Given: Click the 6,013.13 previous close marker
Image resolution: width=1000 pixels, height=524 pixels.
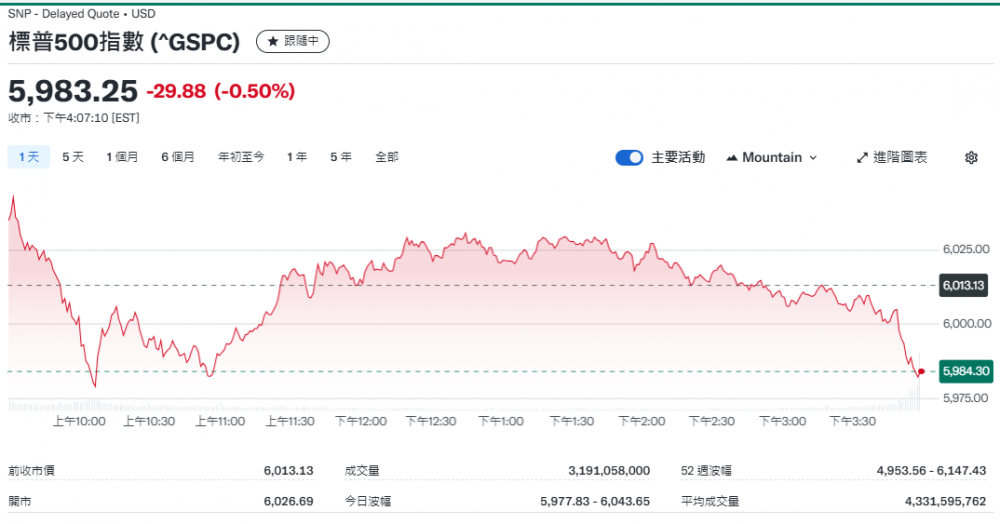Looking at the screenshot, I should pos(965,286).
